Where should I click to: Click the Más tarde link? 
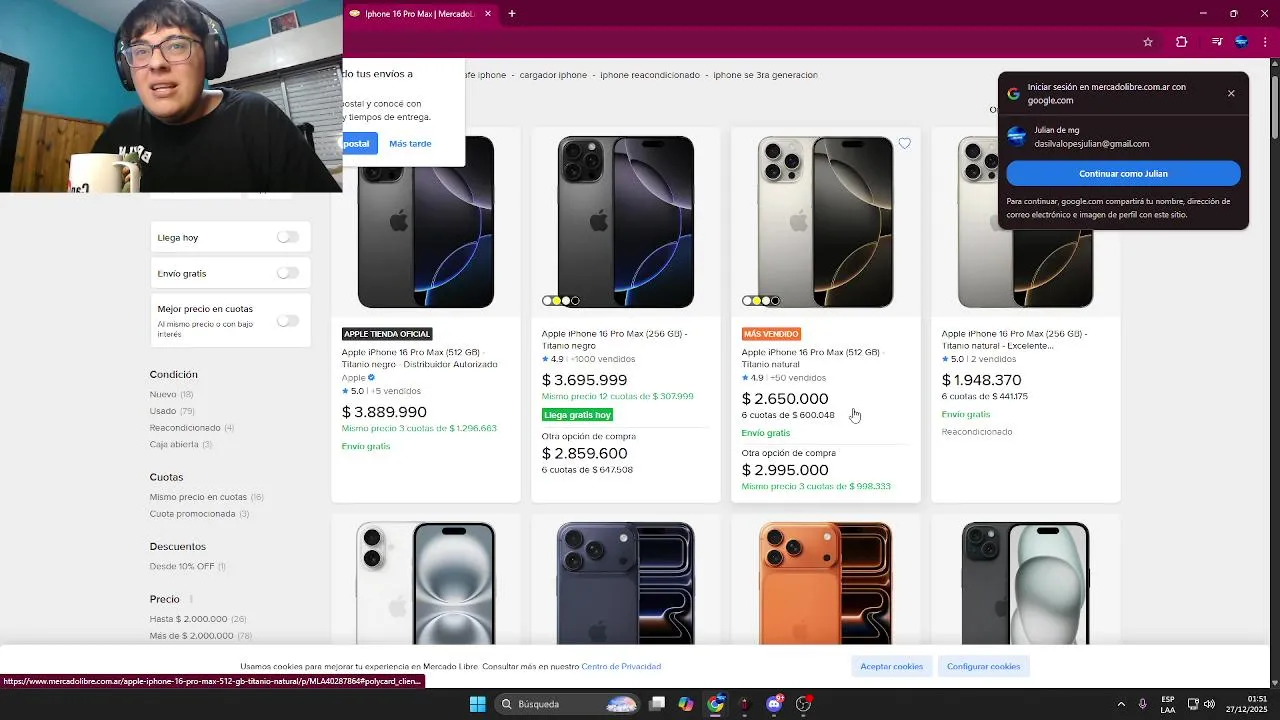pos(410,144)
